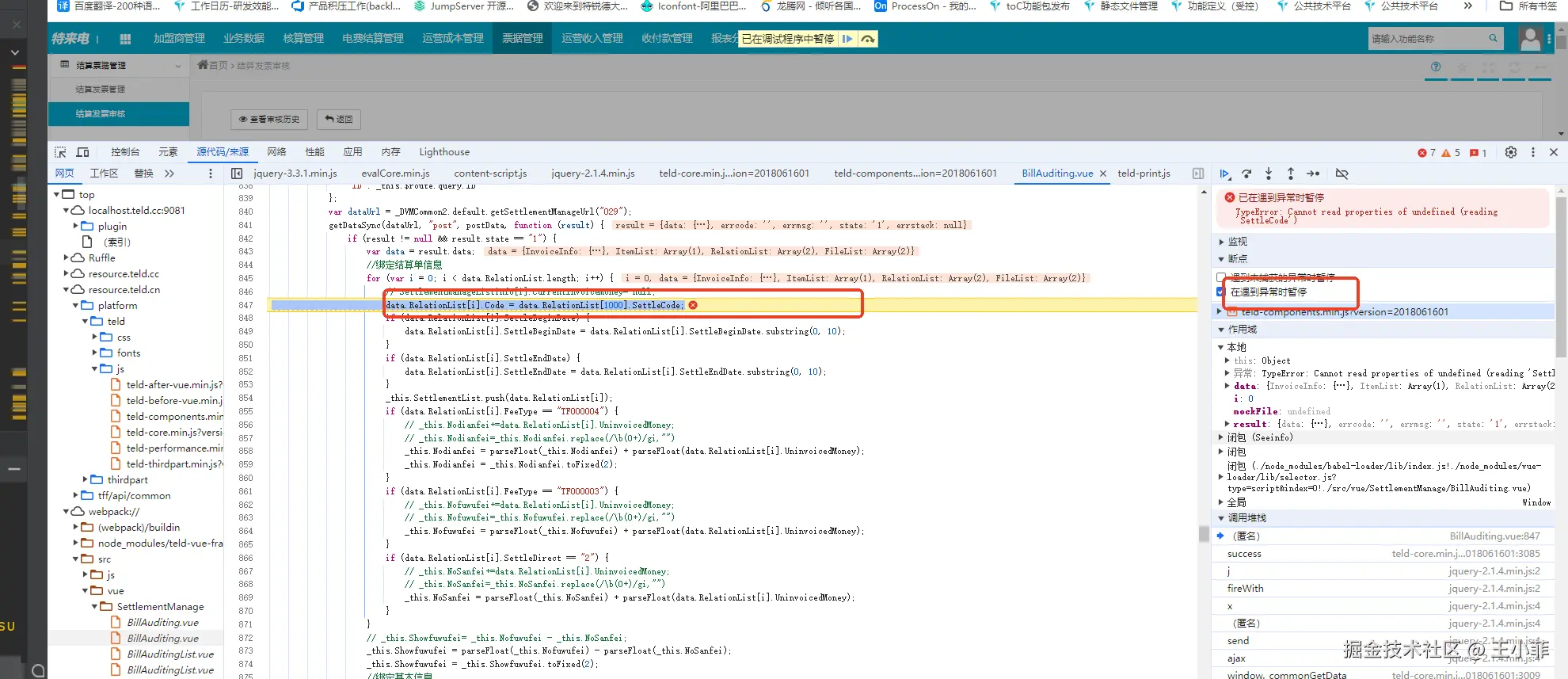This screenshot has width=1568, height=679.
Task: Click the 返回 back button
Action: (339, 120)
